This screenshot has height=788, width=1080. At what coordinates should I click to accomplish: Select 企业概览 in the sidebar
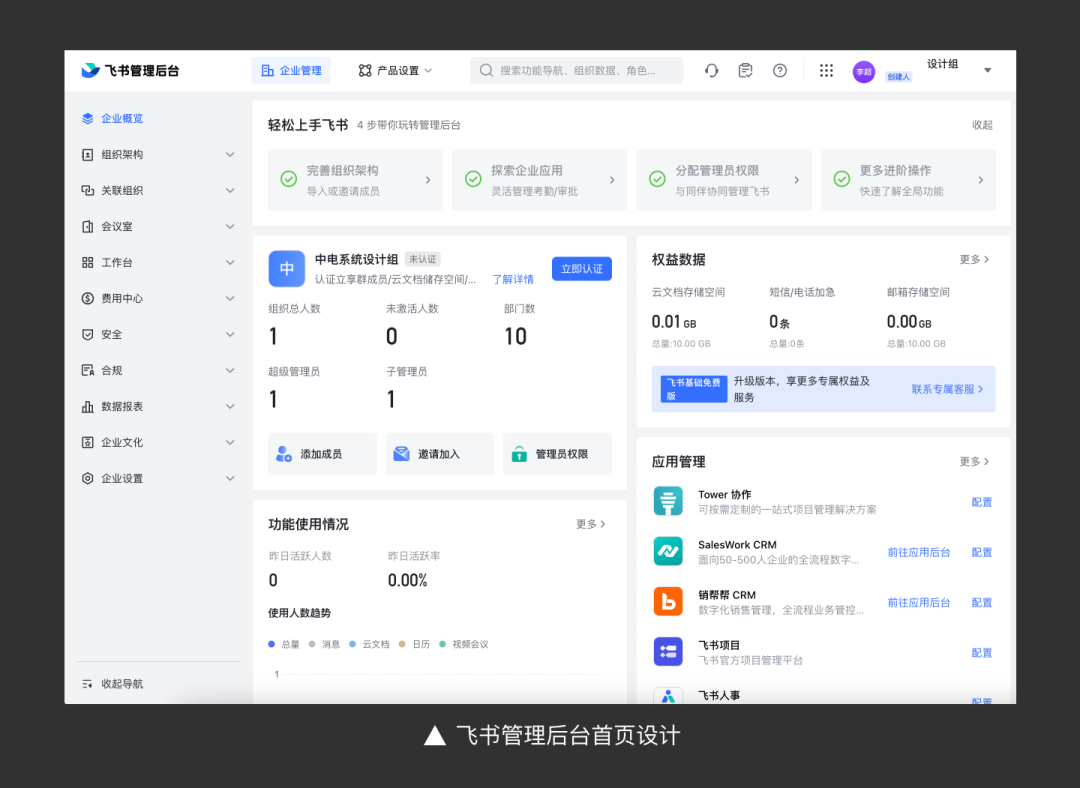122,119
